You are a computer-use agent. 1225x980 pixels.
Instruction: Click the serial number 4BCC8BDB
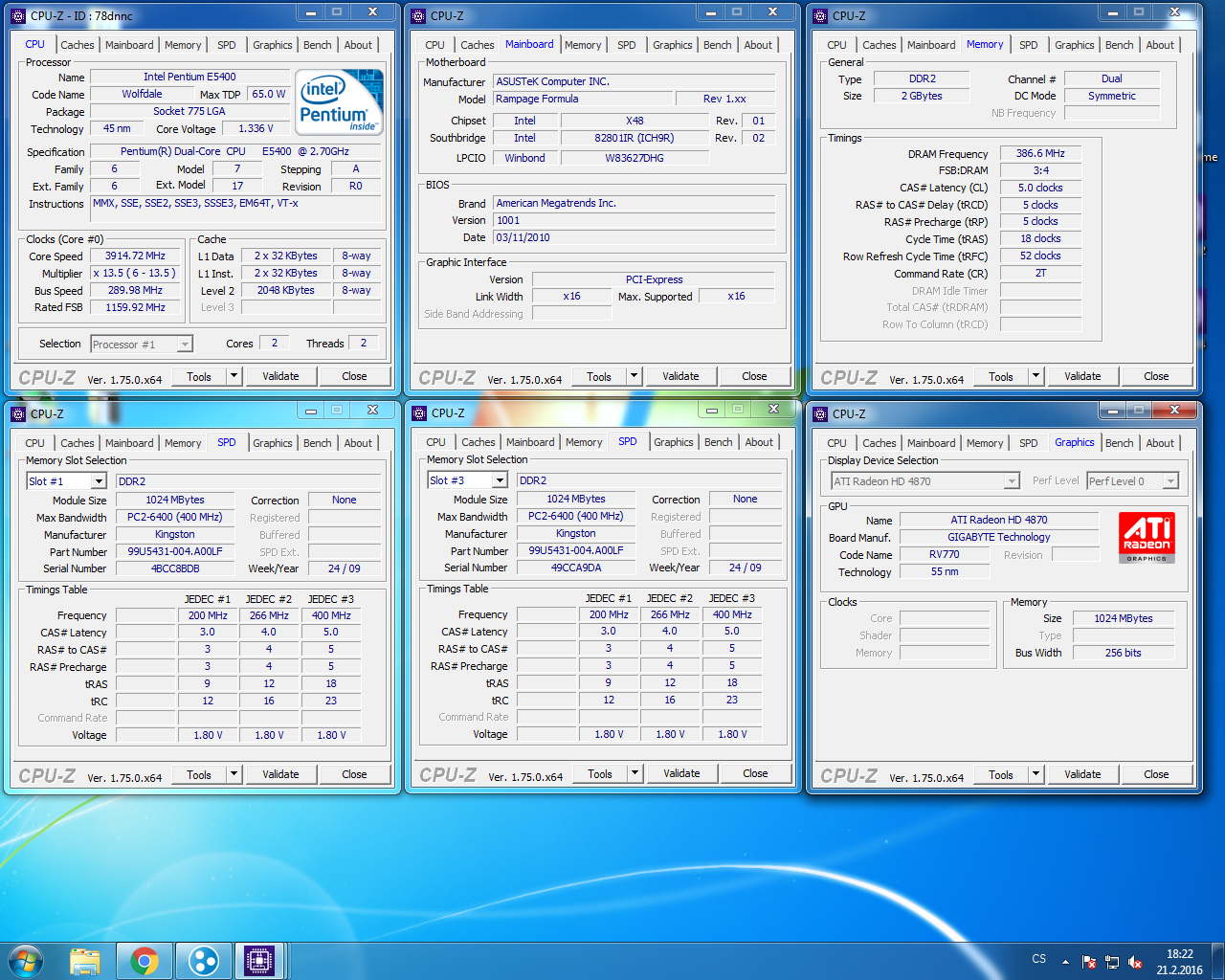pos(175,568)
